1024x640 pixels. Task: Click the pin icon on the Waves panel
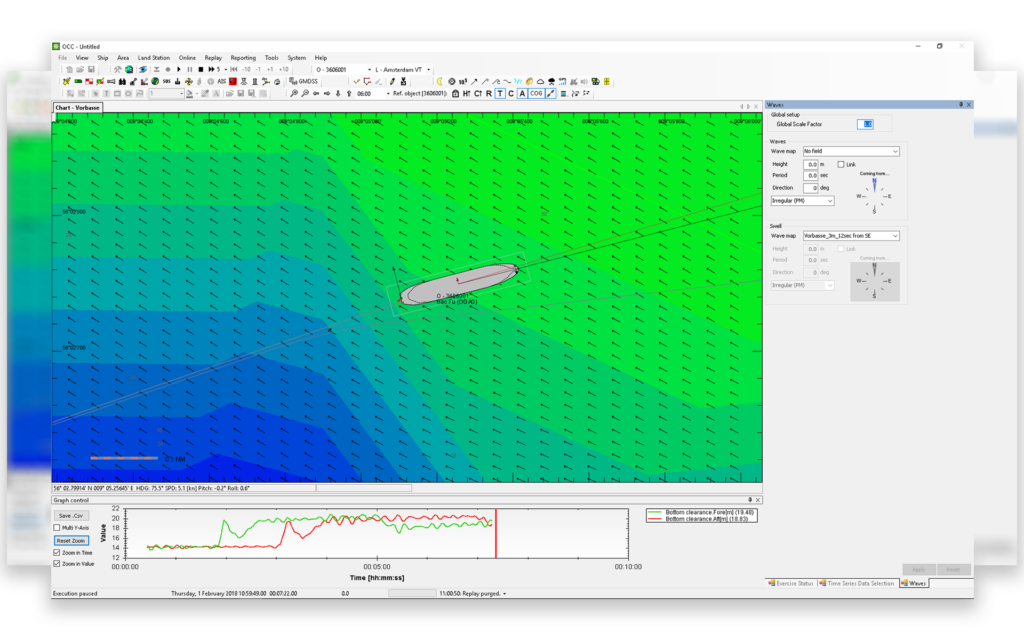[x=961, y=104]
